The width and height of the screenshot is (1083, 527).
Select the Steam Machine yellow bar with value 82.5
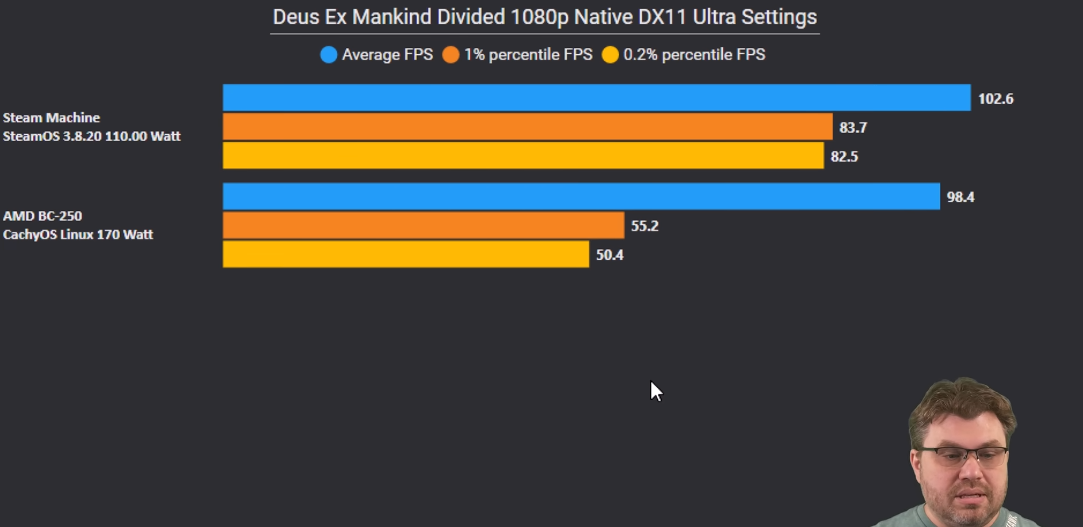[x=524, y=155]
